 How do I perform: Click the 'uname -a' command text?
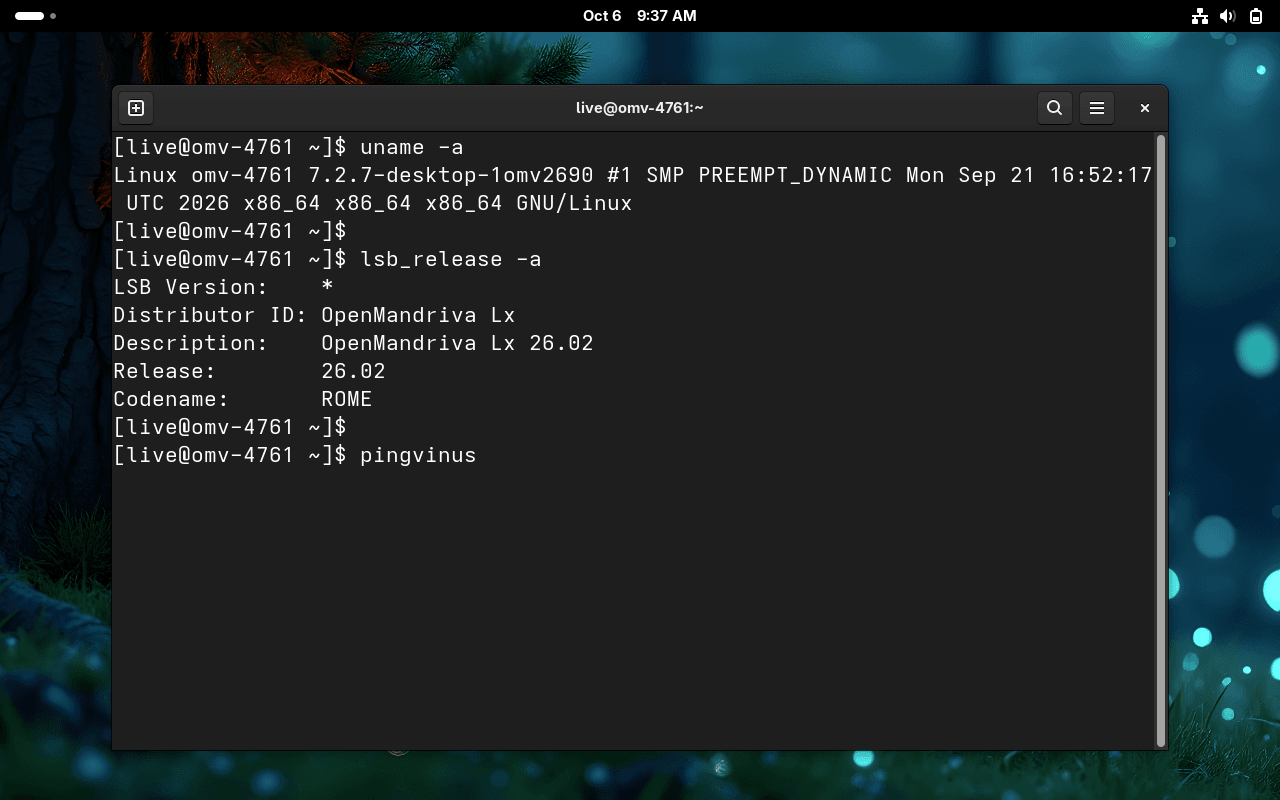412,147
